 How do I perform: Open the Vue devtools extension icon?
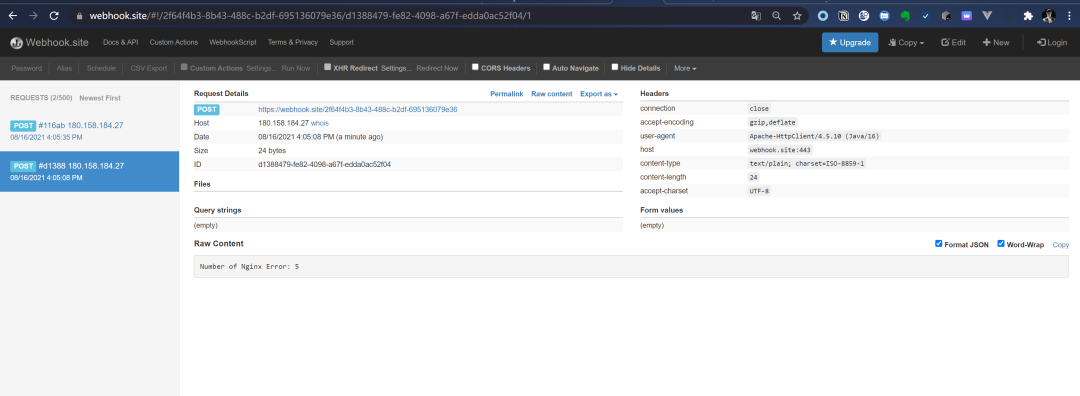[x=987, y=15]
